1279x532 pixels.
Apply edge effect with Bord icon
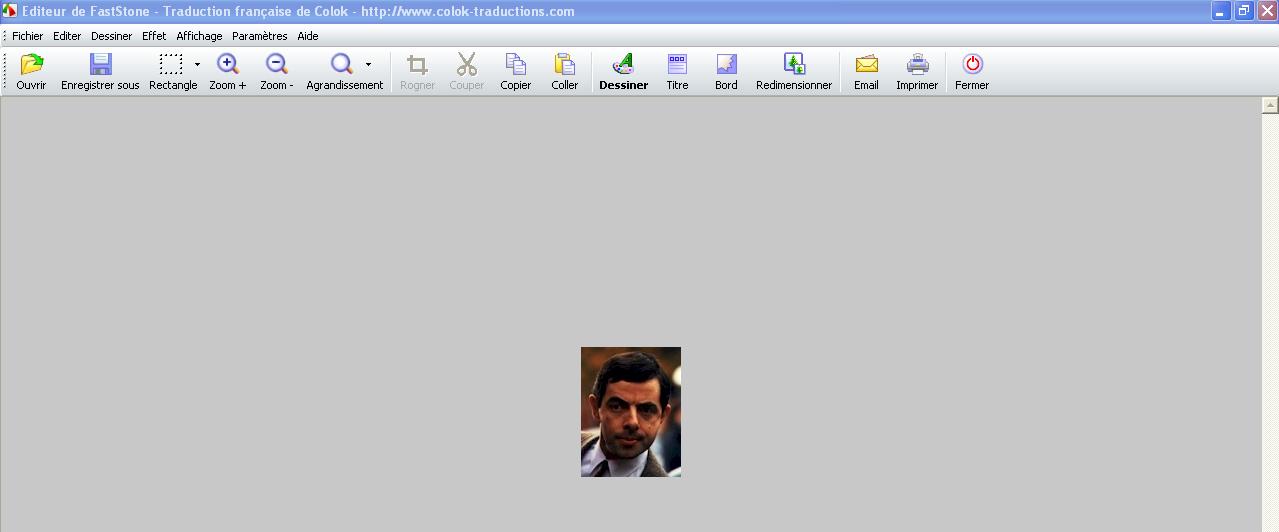click(x=726, y=66)
